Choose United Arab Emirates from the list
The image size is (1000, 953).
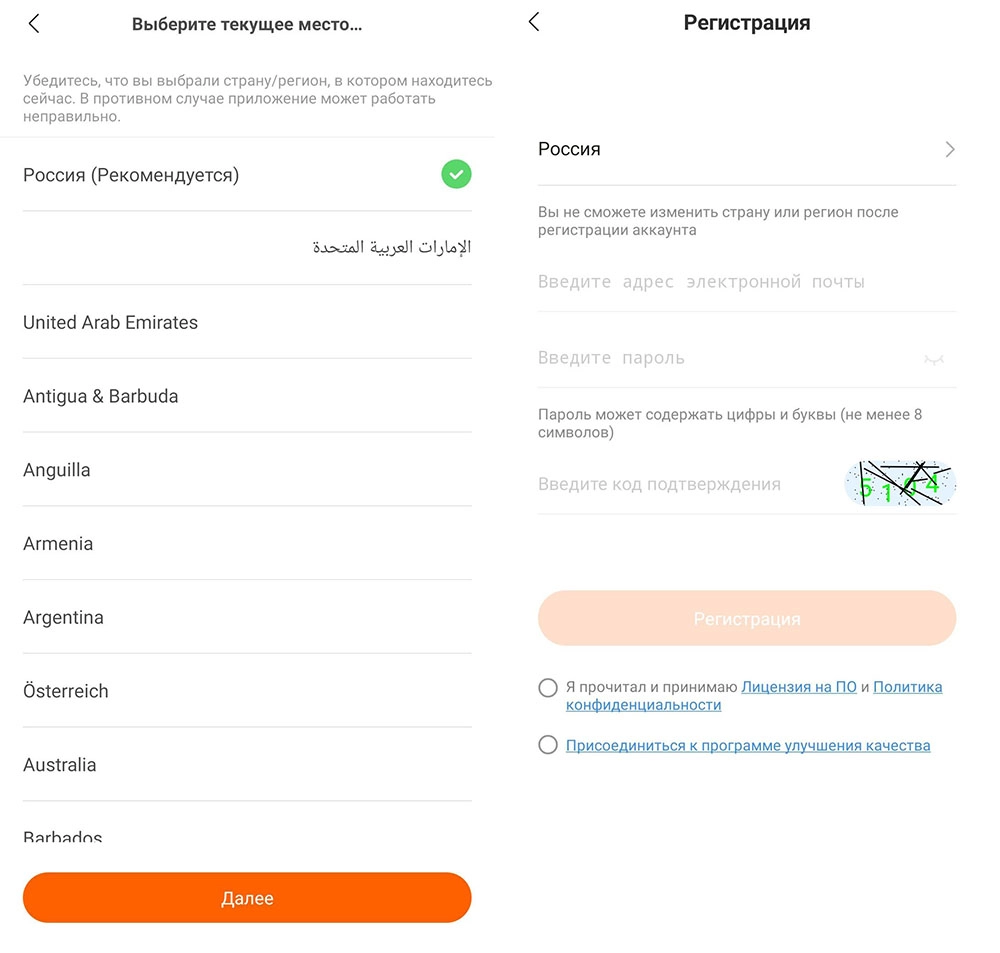click(247, 322)
